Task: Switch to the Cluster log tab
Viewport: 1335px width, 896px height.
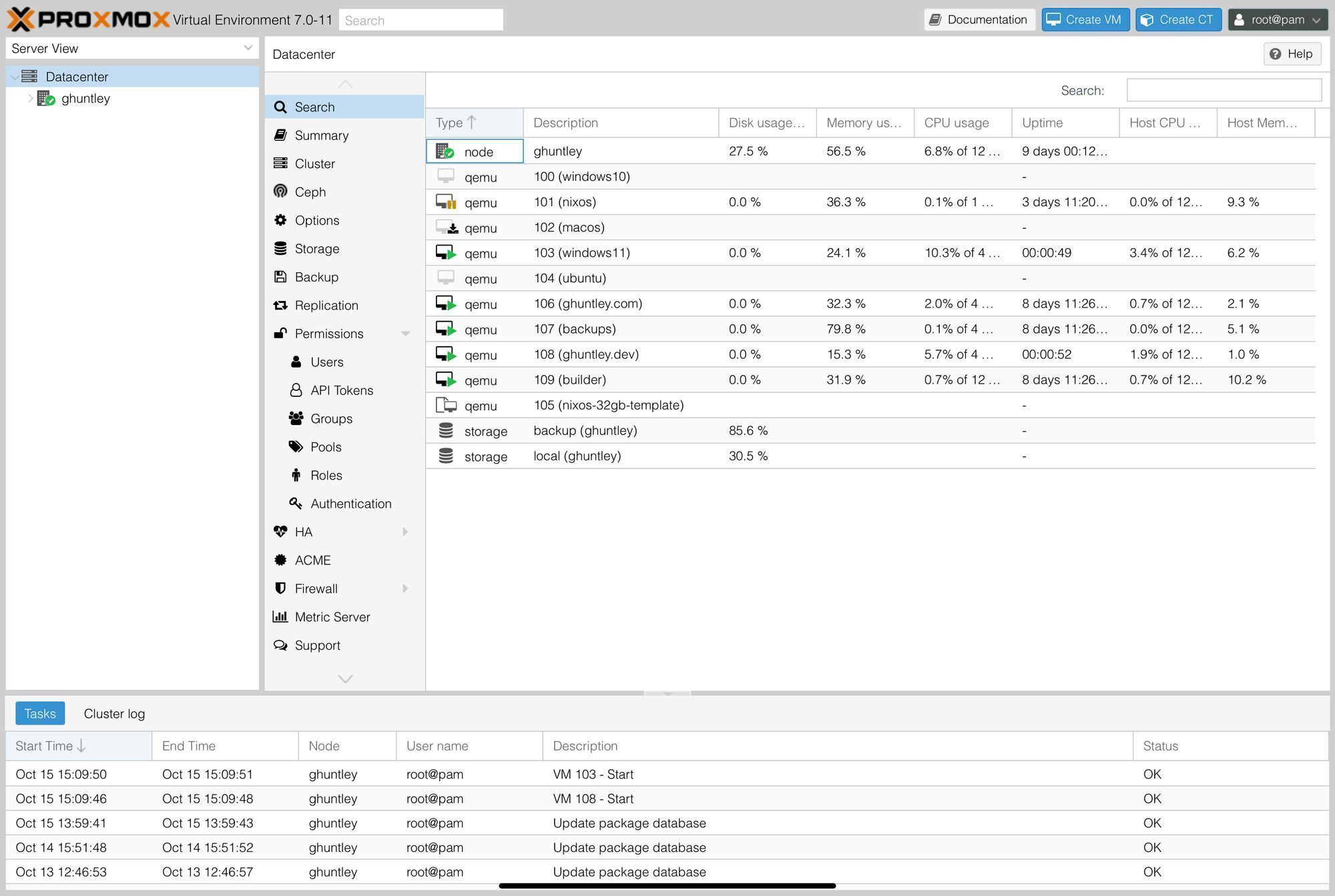Action: coord(114,714)
